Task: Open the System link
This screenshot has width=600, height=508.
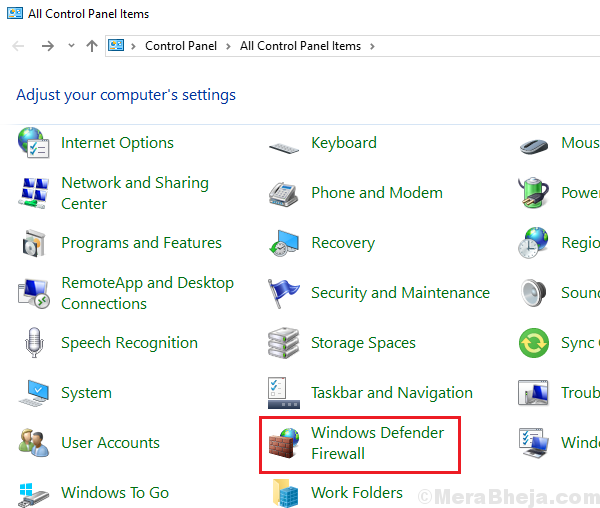Action: tap(86, 393)
